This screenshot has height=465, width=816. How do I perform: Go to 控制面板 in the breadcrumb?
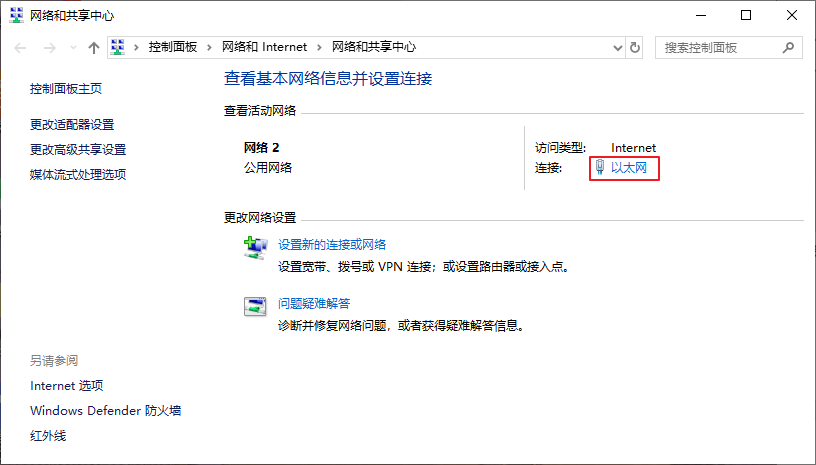172,47
